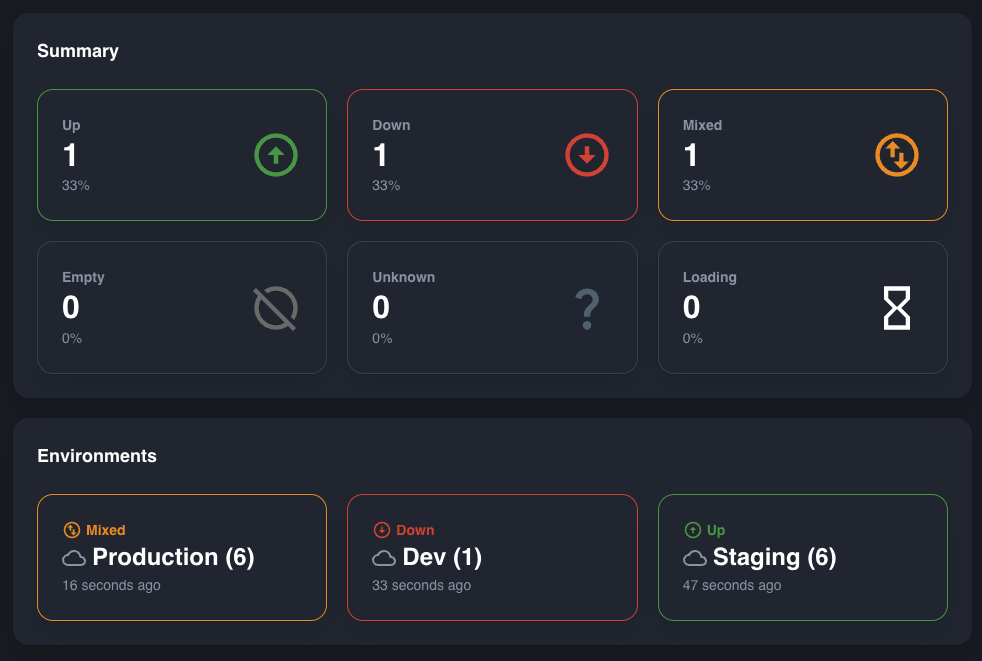Click the green up arrow icon in Up card
The width and height of the screenshot is (982, 661).
pyautogui.click(x=276, y=155)
